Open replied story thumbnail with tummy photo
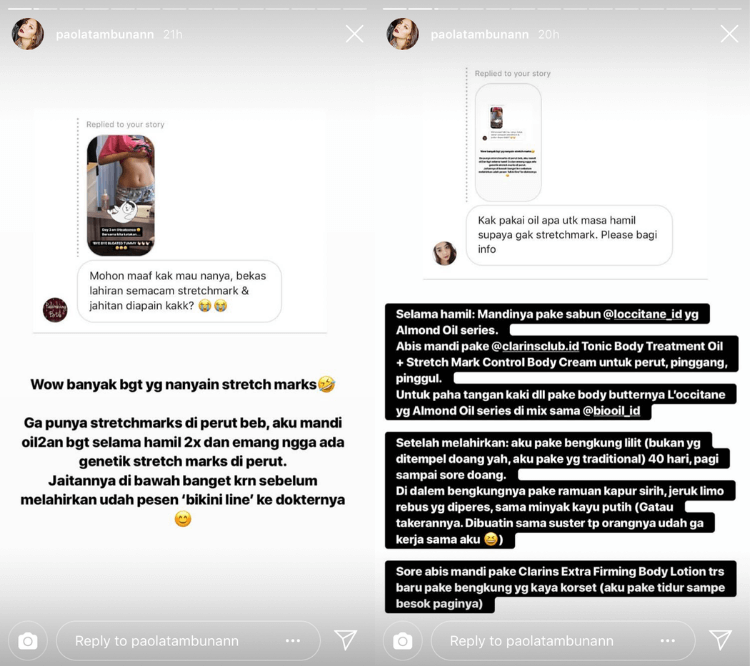 point(121,195)
